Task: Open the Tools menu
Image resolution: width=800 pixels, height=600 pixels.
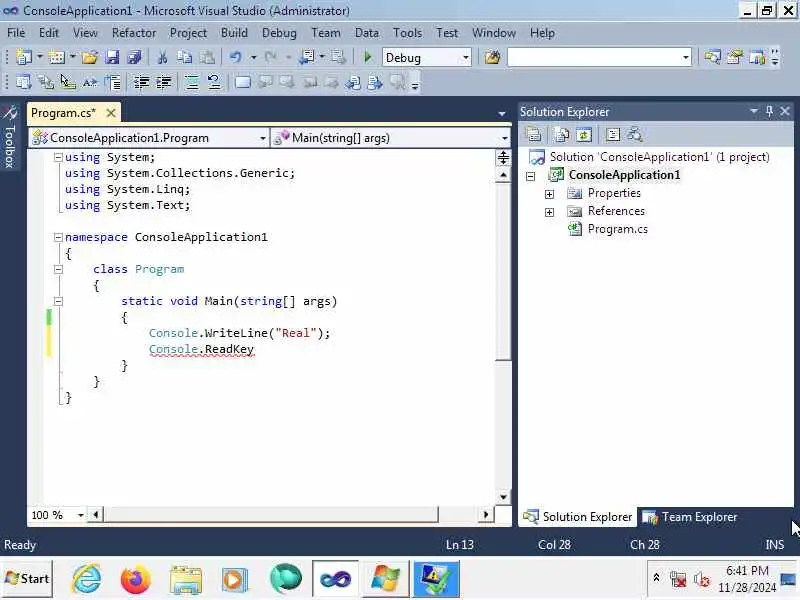Action: 407,33
